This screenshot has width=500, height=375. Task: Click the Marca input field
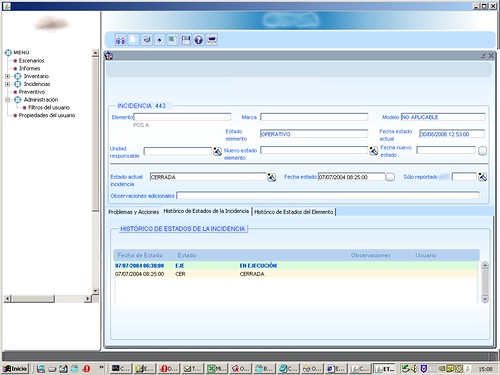[314, 117]
